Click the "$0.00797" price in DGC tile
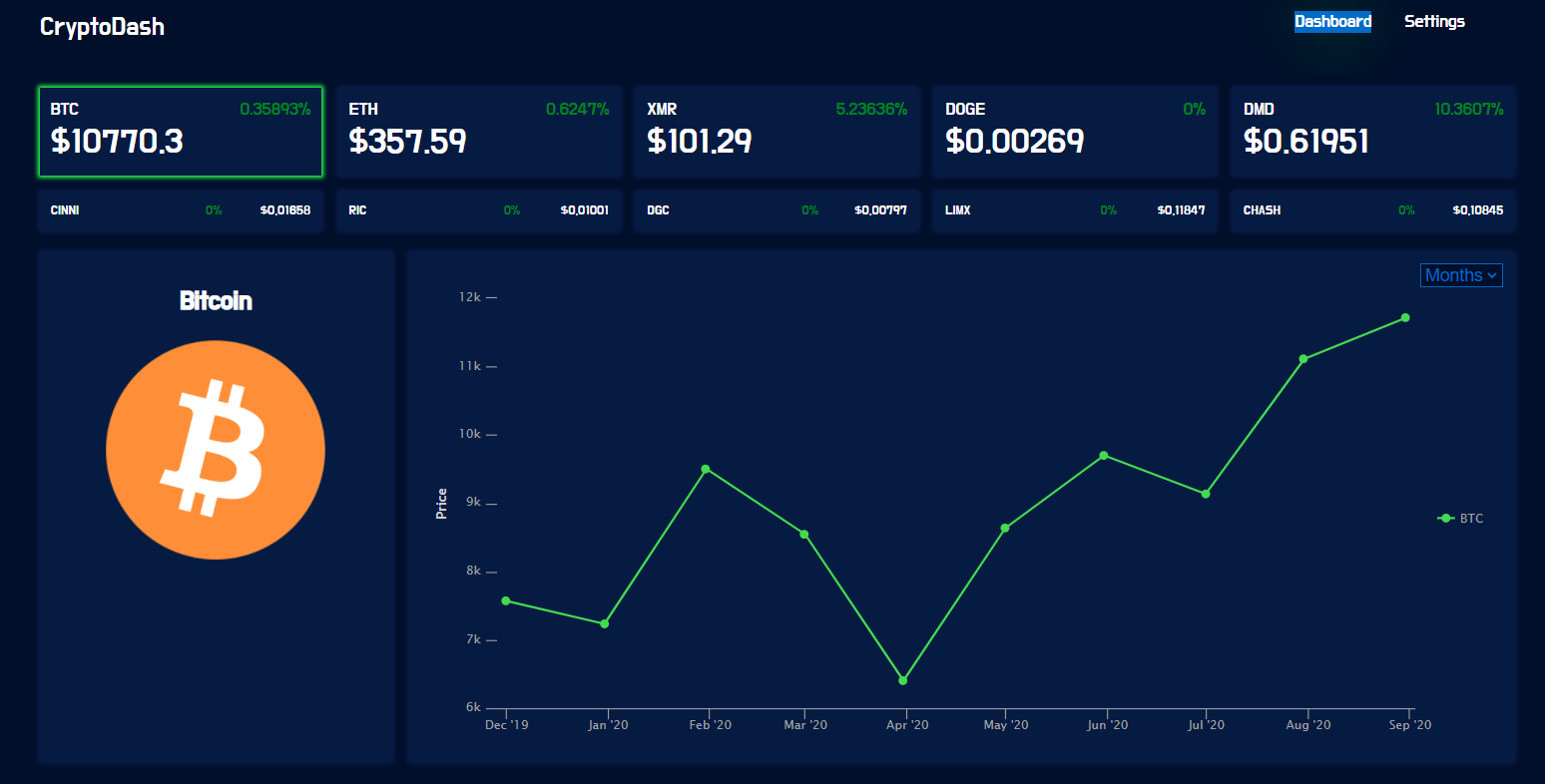The image size is (1545, 784). [881, 210]
